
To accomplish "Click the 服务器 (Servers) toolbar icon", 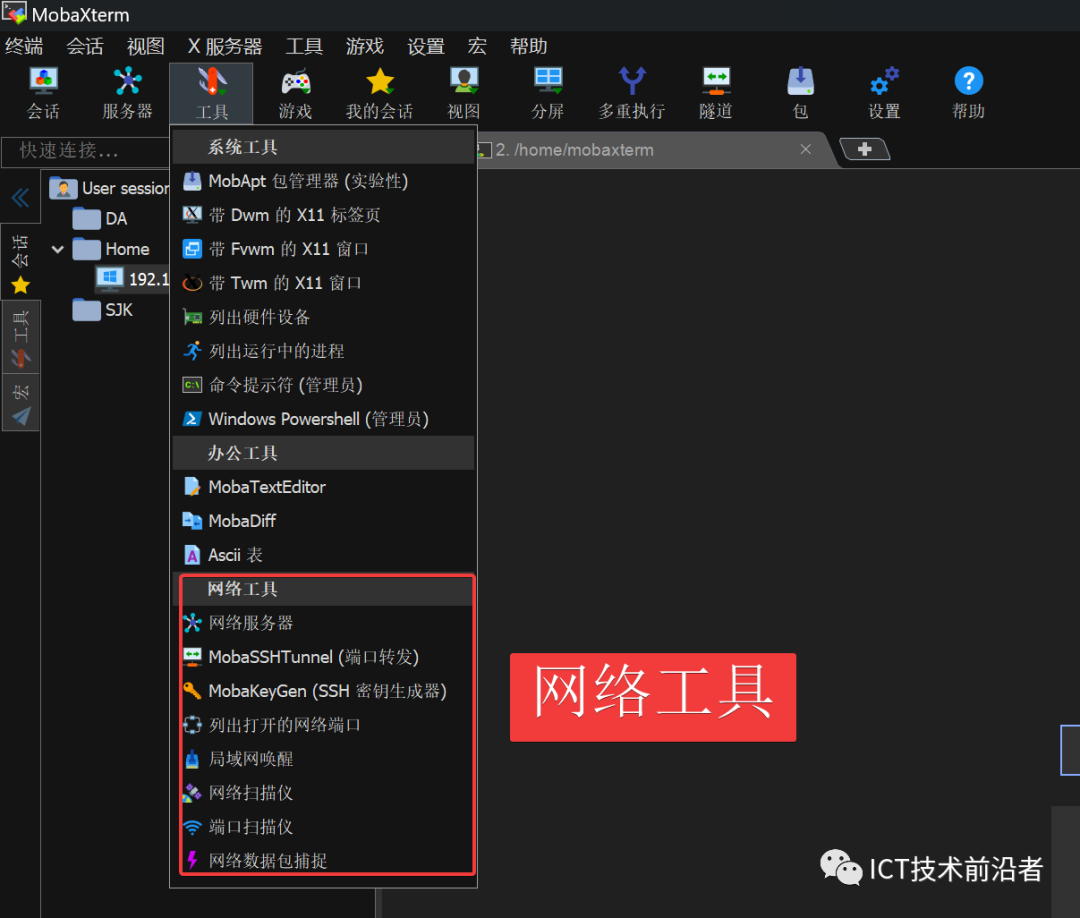I will [x=127, y=94].
